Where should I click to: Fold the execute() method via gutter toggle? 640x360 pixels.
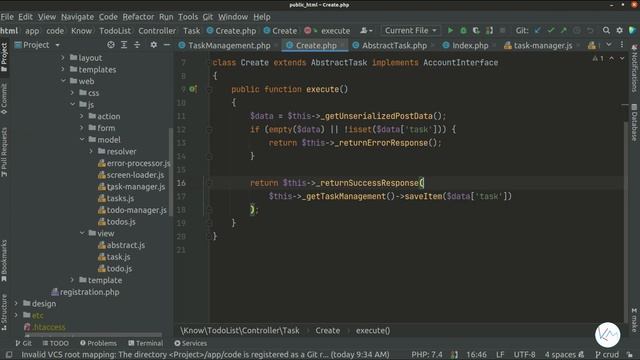209,89
